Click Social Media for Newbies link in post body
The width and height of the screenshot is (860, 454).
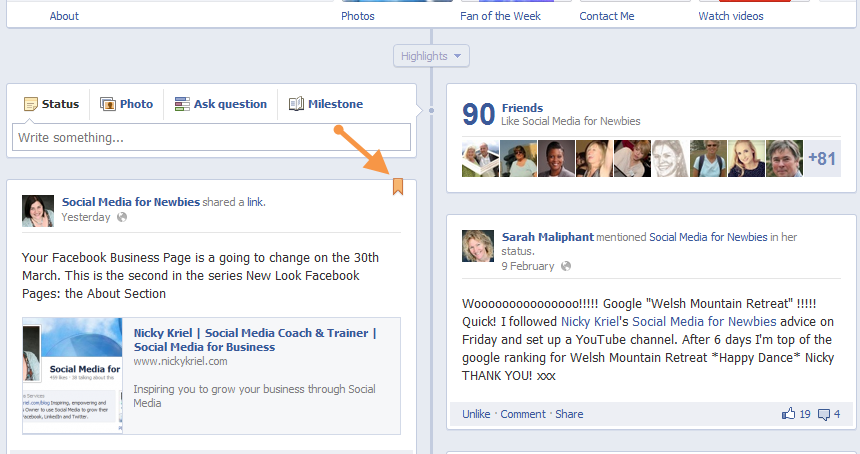coord(704,321)
